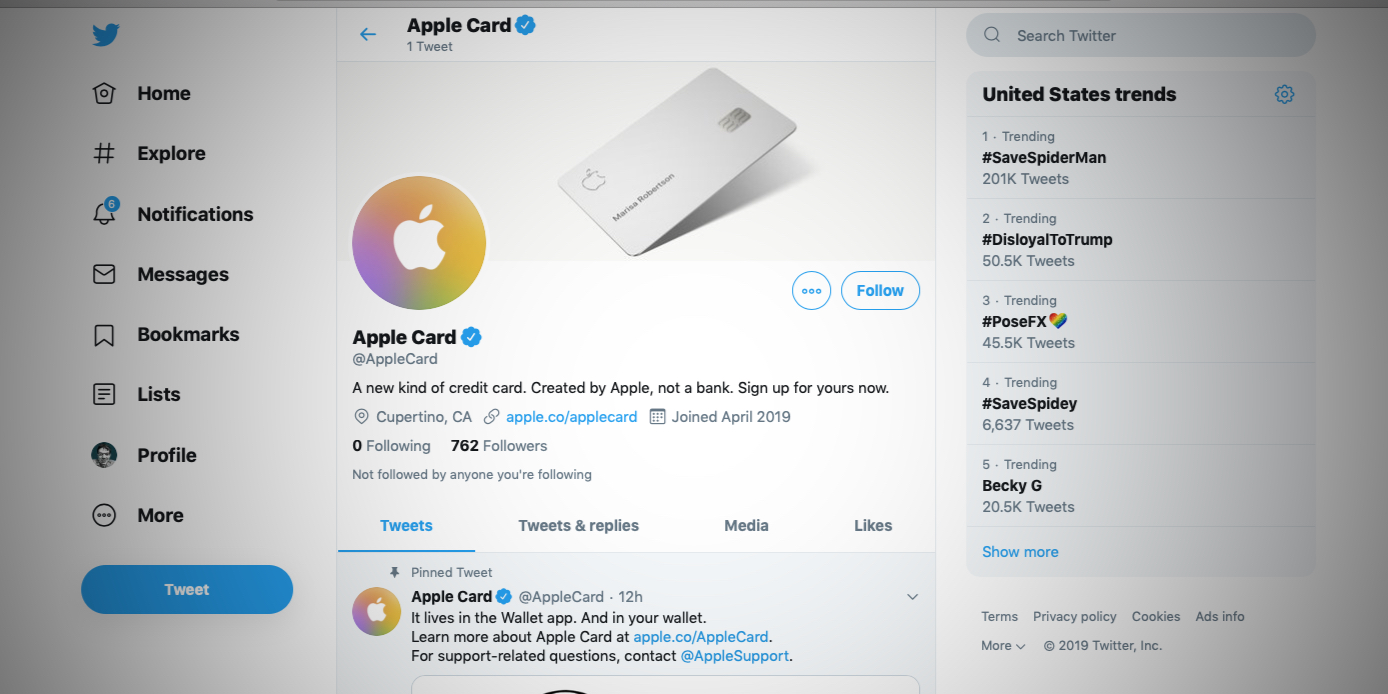Open the three-dots profile options button
1388x694 pixels.
[811, 291]
